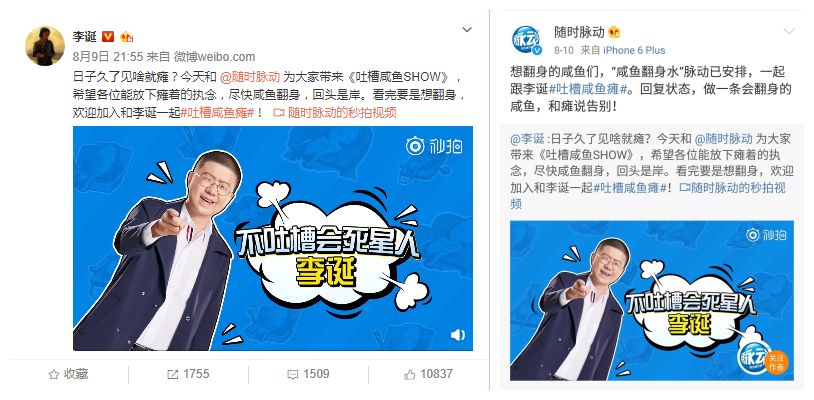Expand the dropdown chevron on 随时脉动's post
This screenshot has width=814, height=400.
tap(789, 31)
